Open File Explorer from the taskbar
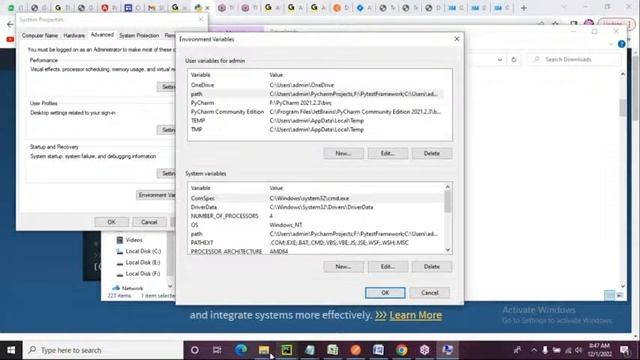 pyautogui.click(x=264, y=350)
